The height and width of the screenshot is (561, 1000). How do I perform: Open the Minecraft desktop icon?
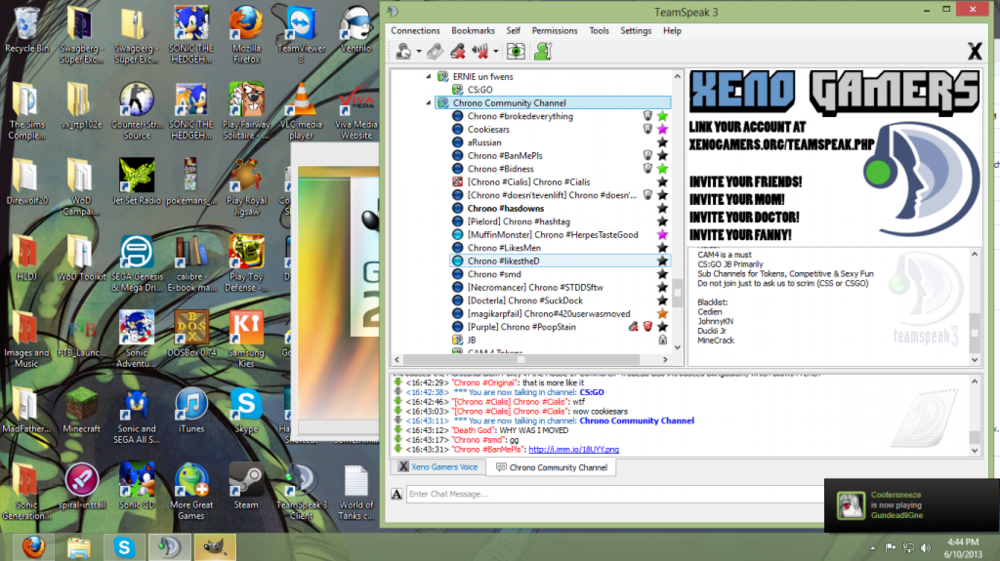82,411
